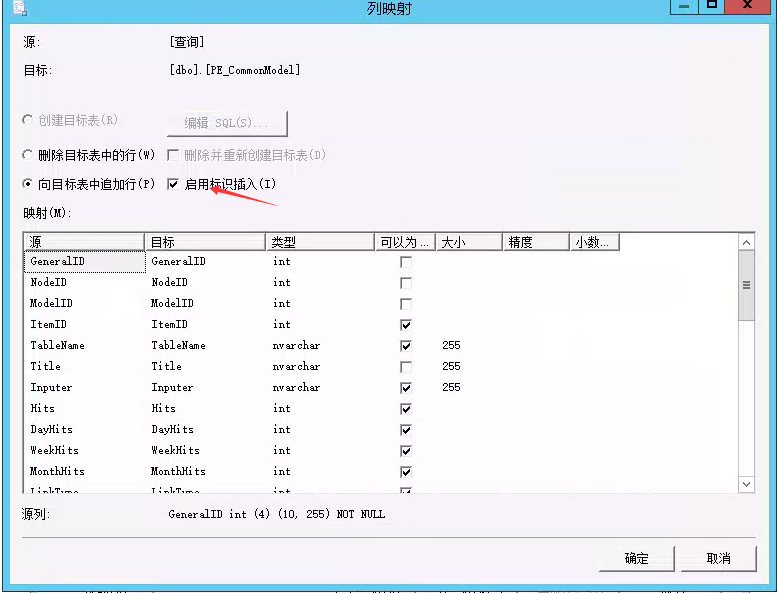Click the 大小 column header

[468, 242]
